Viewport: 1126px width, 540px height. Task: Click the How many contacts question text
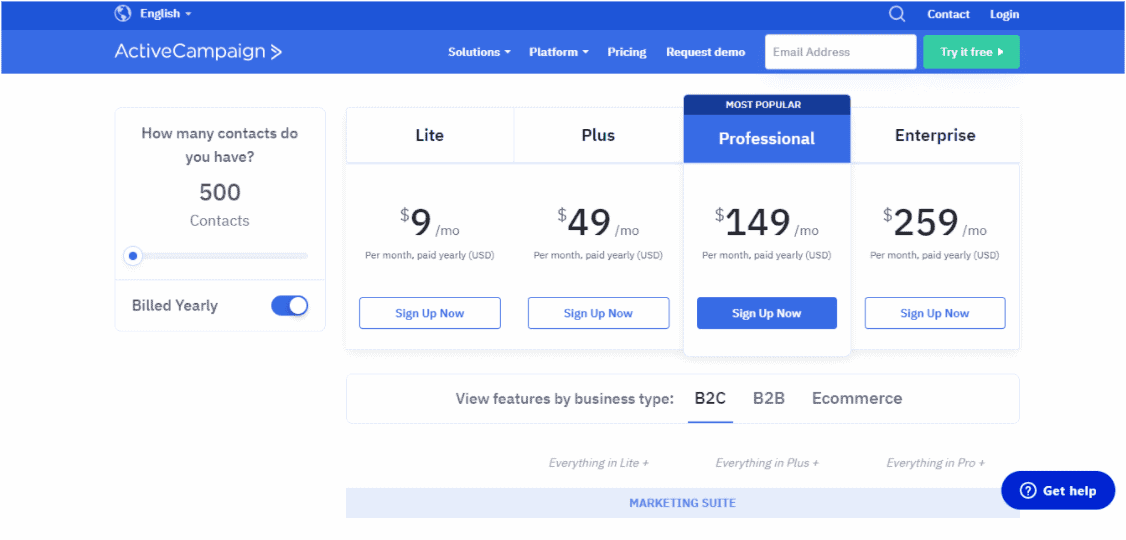click(220, 144)
